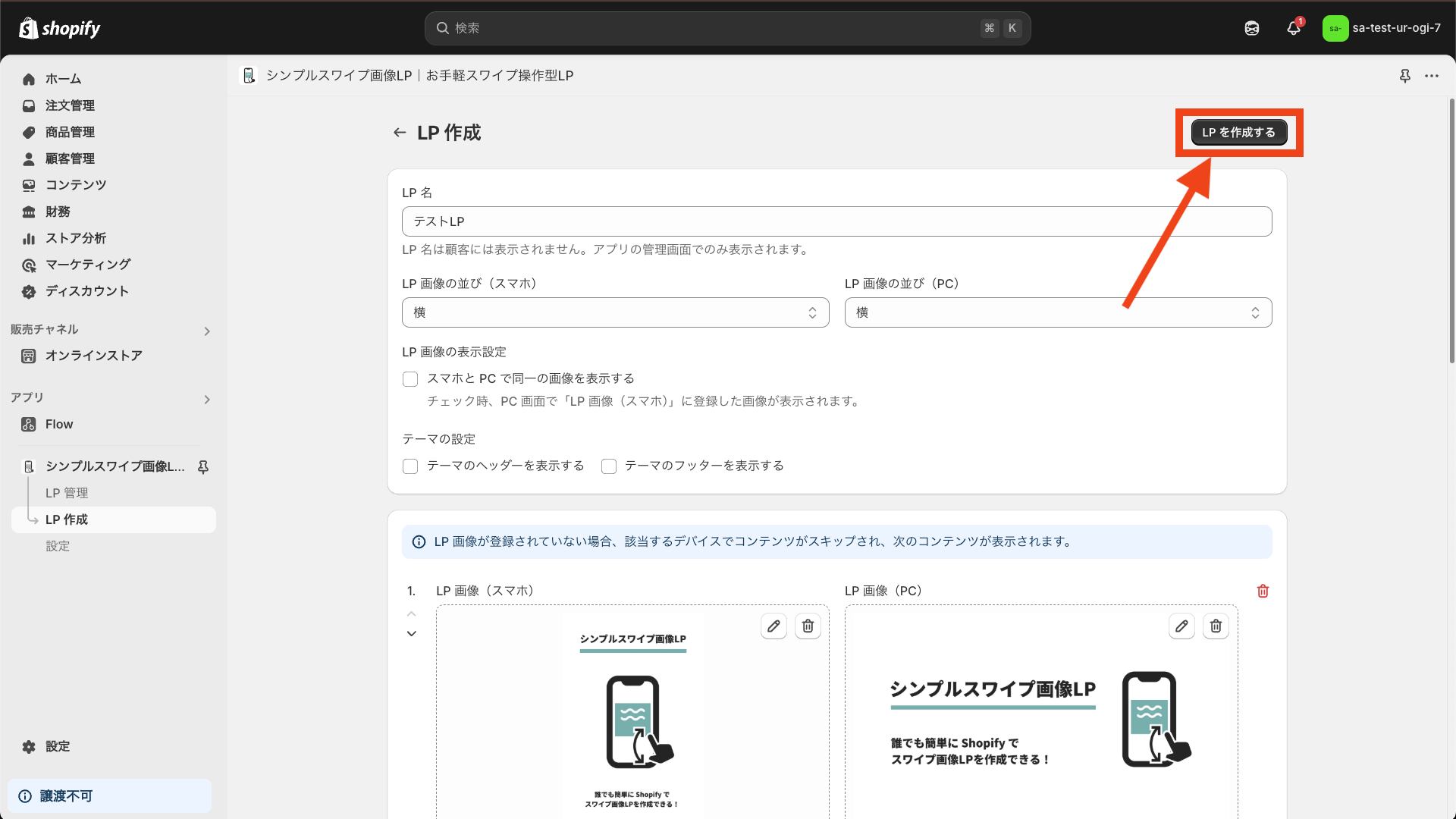This screenshot has width=1456, height=819.
Task: Click the LP 名 text field
Action: point(836,221)
